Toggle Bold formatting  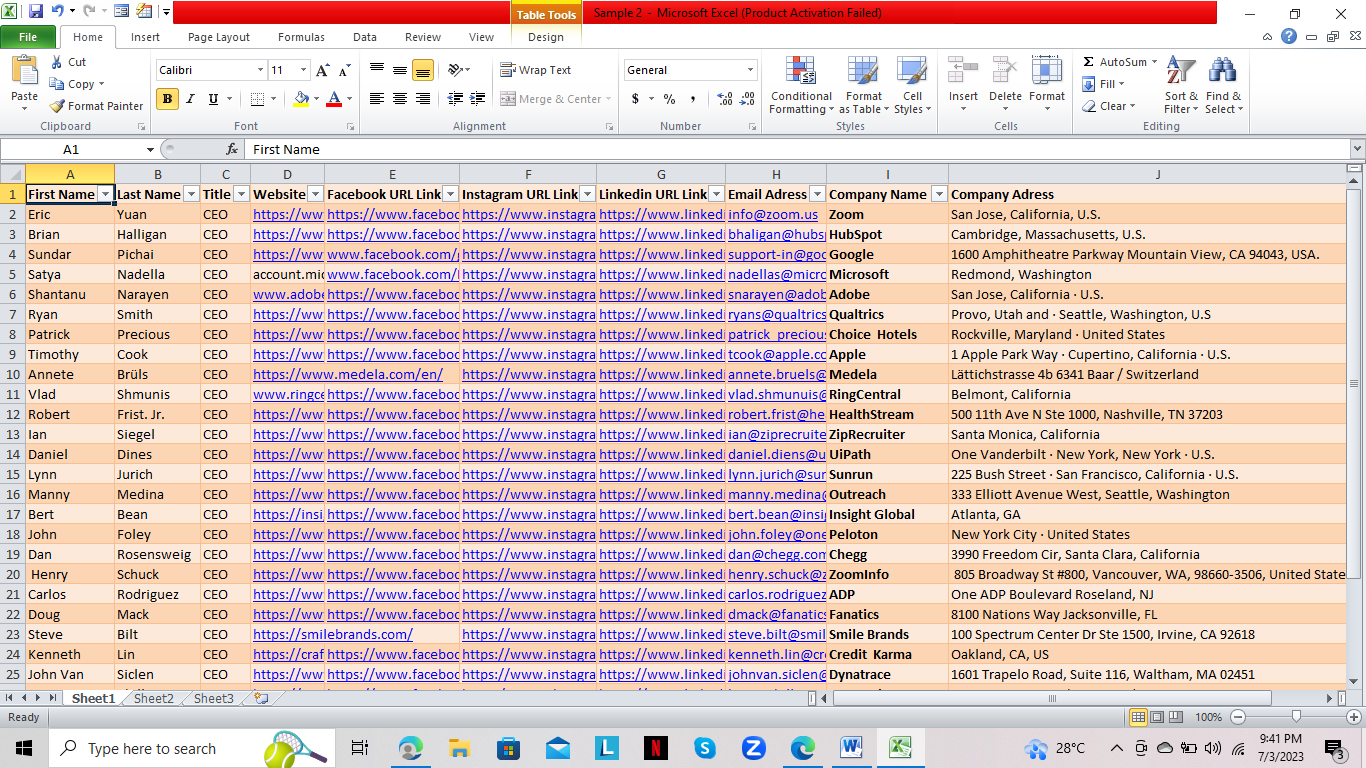pos(167,99)
